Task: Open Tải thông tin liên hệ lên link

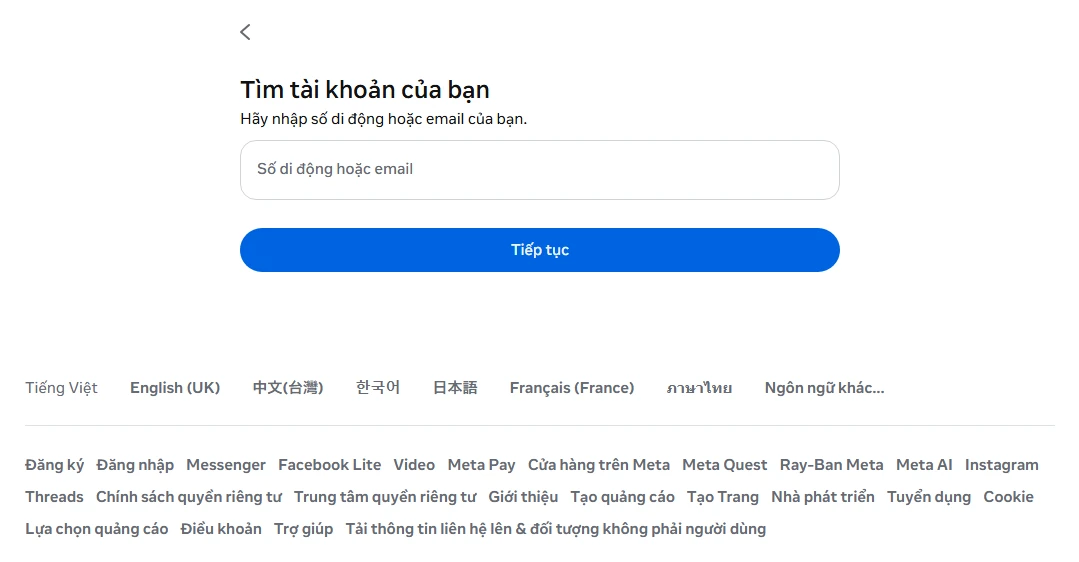Action: click(x=555, y=529)
